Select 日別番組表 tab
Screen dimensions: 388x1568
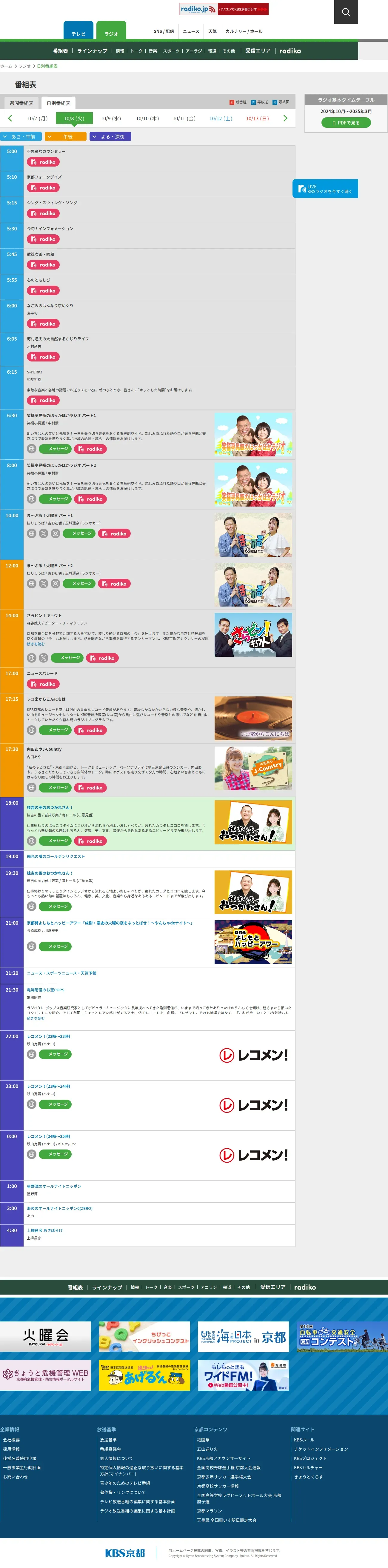pos(58,104)
